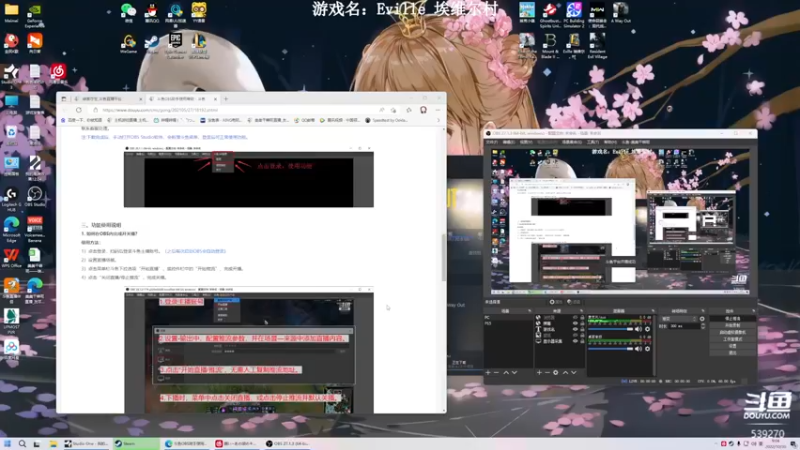Open the 编辑 (Edit) menu in OBS

point(509,142)
